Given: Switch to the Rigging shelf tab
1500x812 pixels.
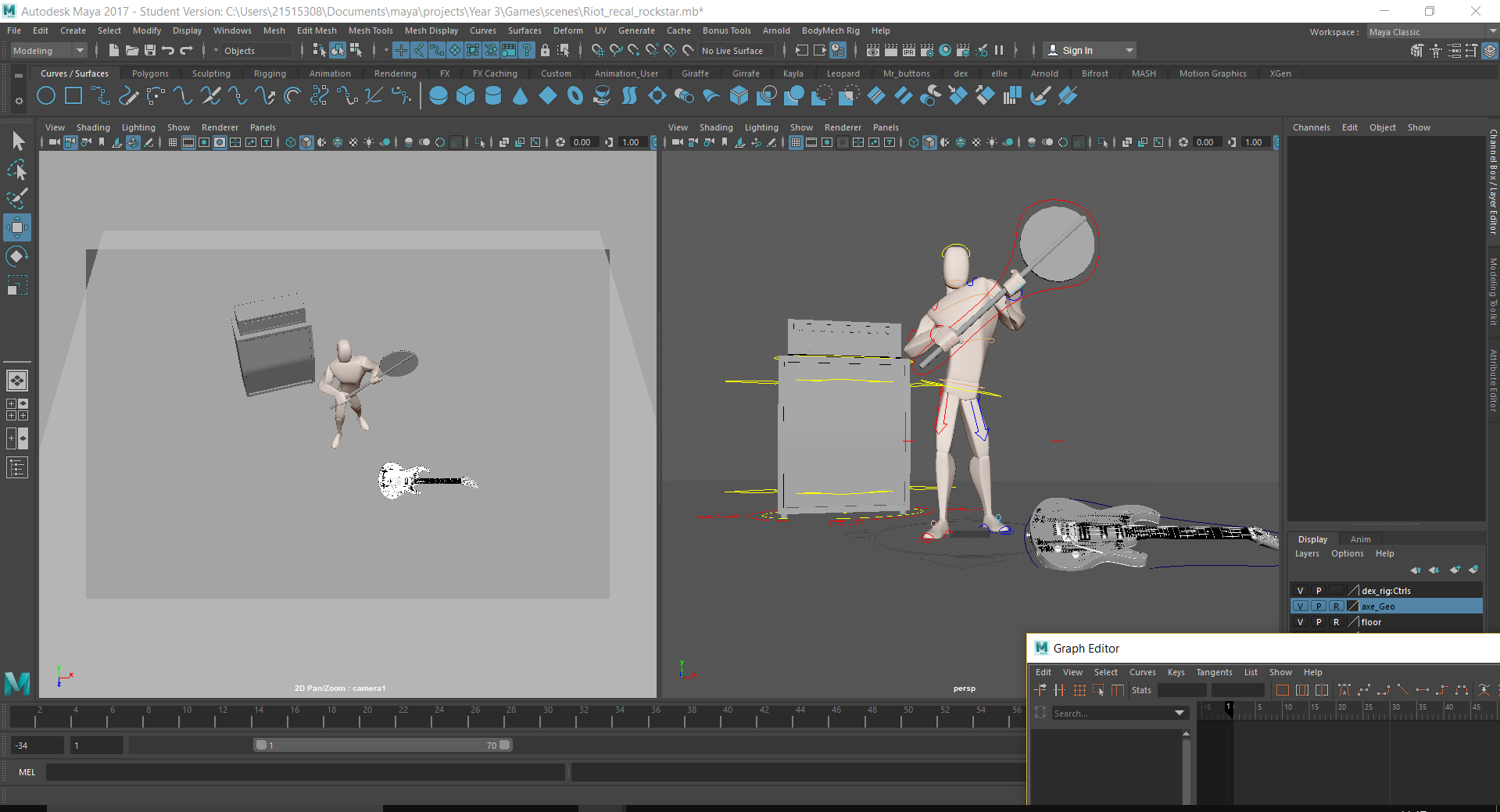Looking at the screenshot, I should click(x=270, y=73).
